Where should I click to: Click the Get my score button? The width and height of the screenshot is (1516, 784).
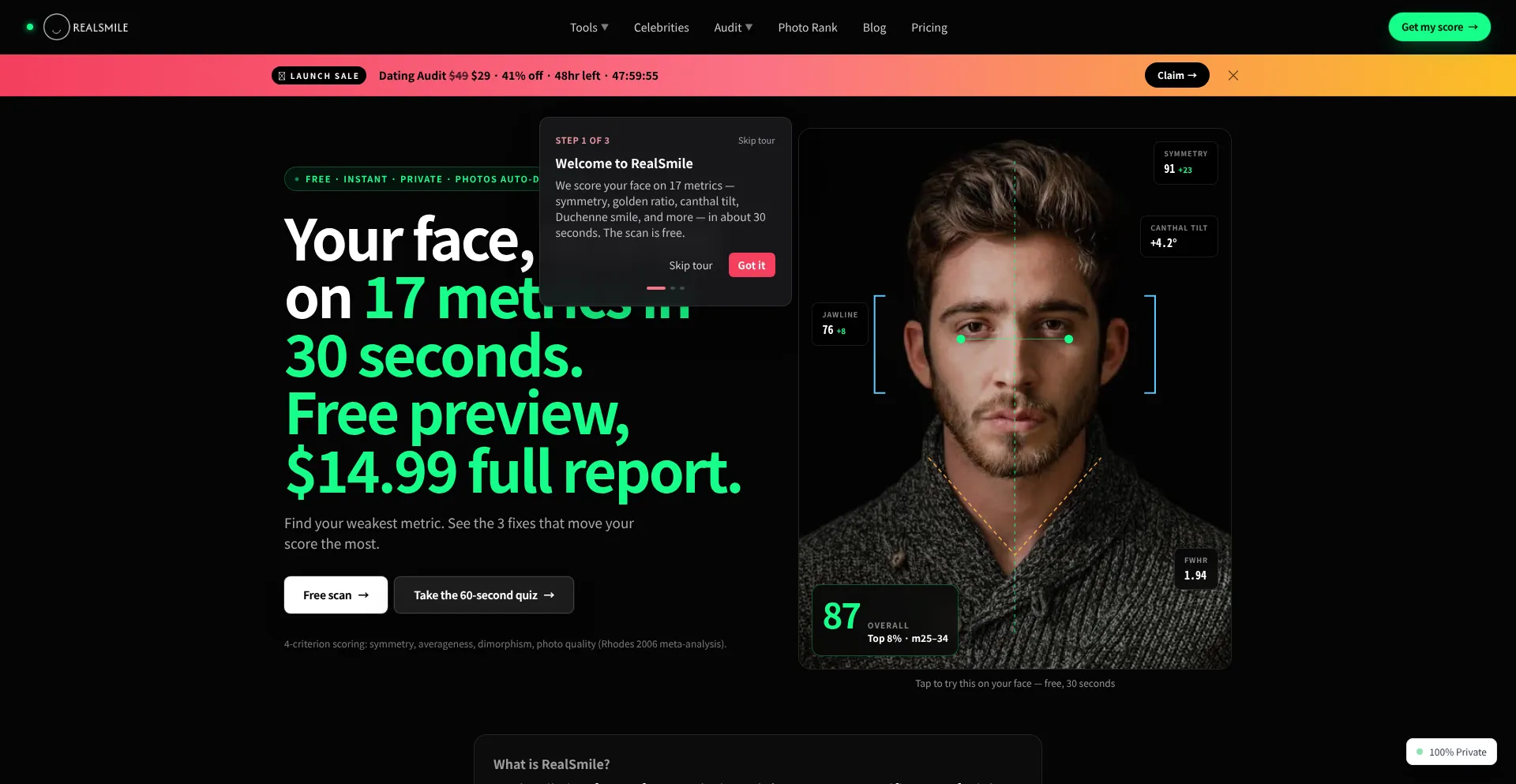point(1439,27)
